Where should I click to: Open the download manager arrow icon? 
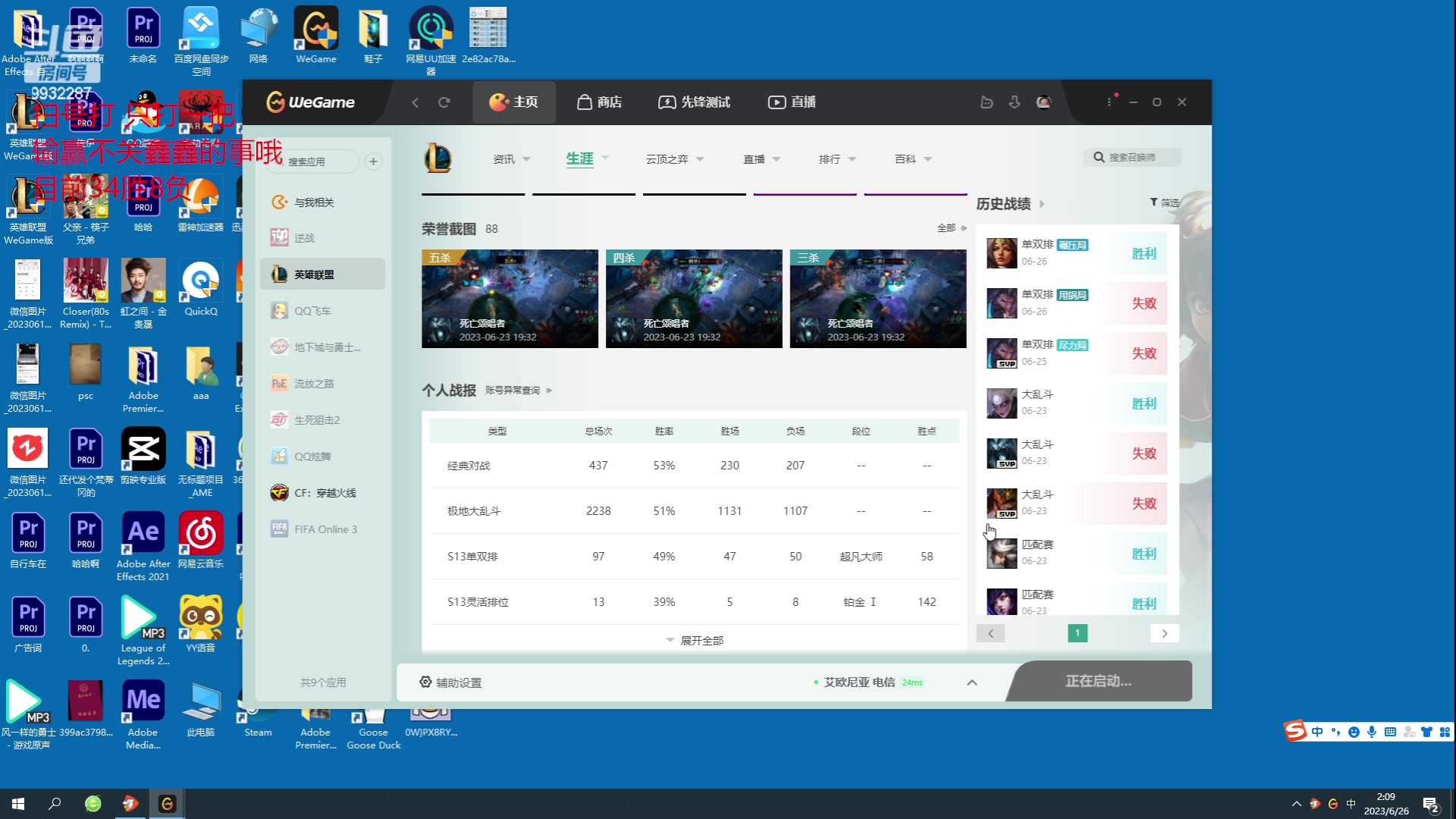tap(1015, 102)
